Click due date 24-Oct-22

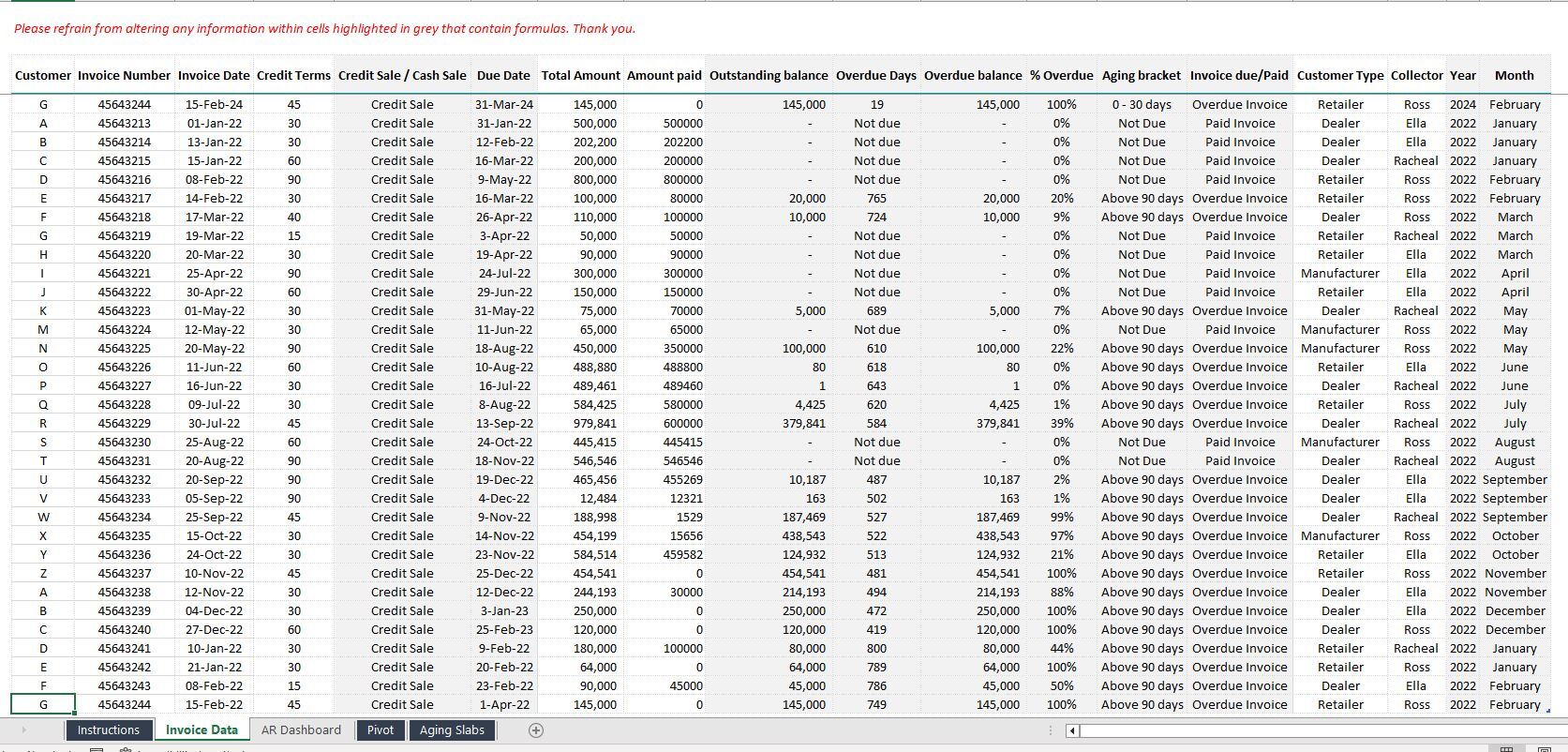(503, 442)
